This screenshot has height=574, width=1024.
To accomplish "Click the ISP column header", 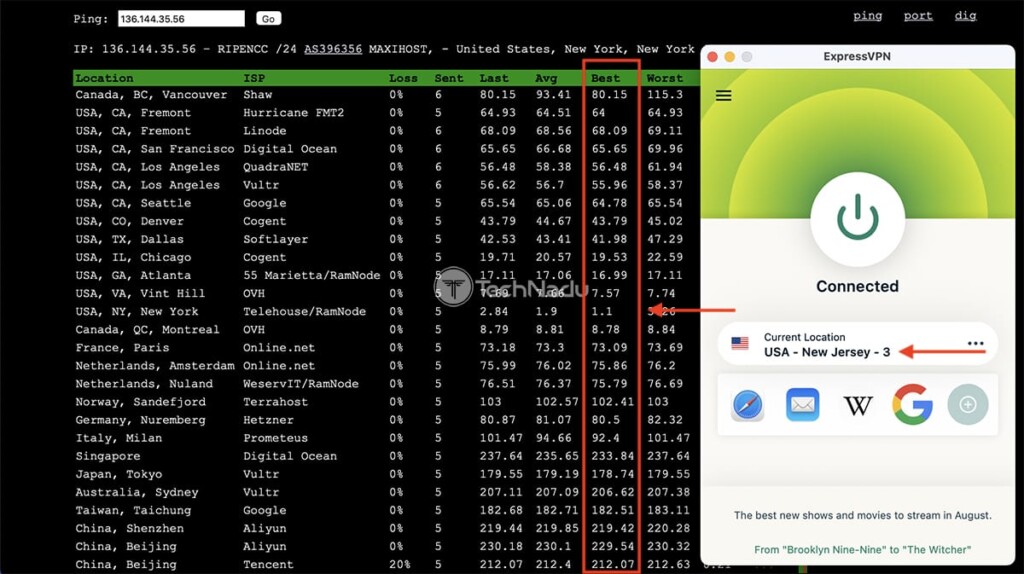I will 254,78.
